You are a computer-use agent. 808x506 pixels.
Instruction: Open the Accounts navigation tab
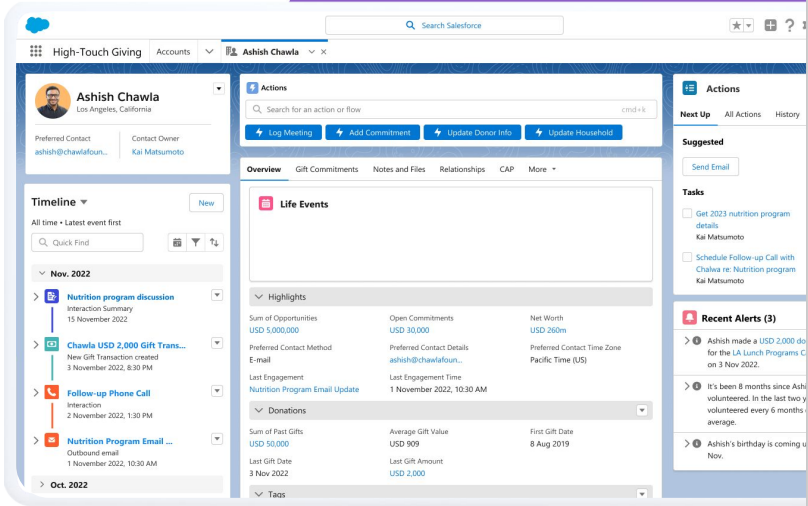173,52
